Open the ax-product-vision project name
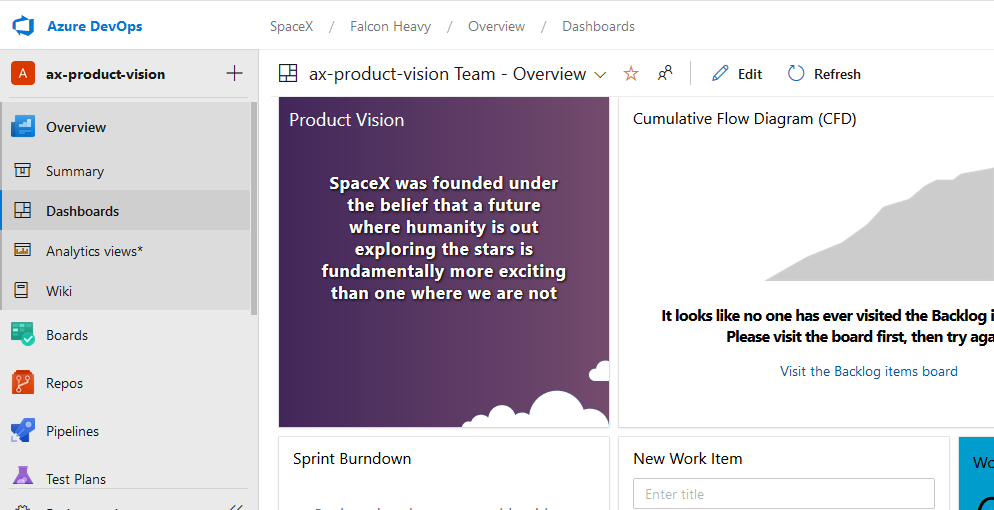Viewport: 994px width, 510px height. 105,74
